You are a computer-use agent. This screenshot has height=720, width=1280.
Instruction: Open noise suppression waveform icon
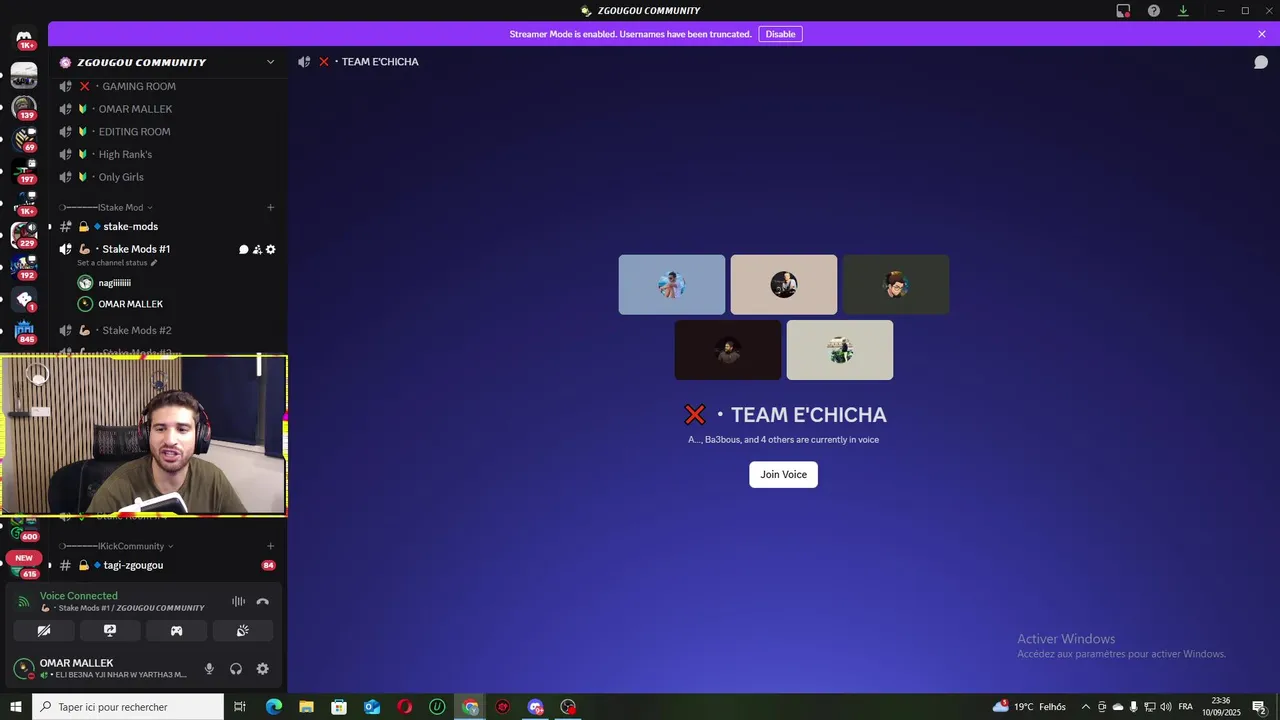238,602
